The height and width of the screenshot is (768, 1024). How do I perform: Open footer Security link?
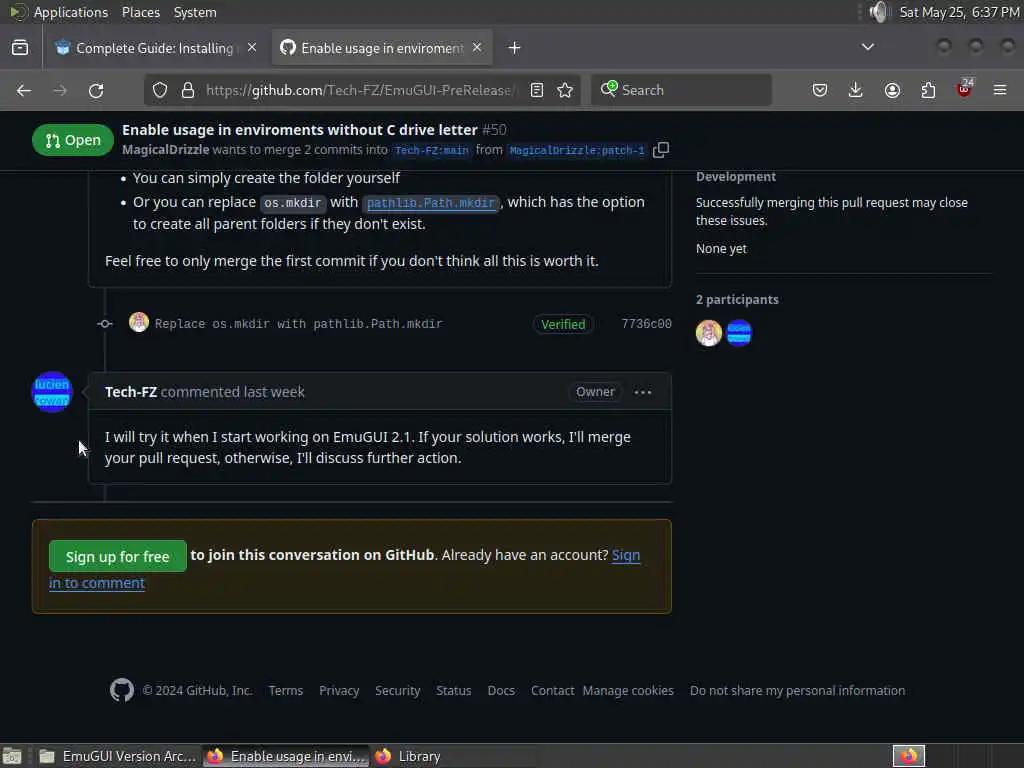click(x=398, y=690)
